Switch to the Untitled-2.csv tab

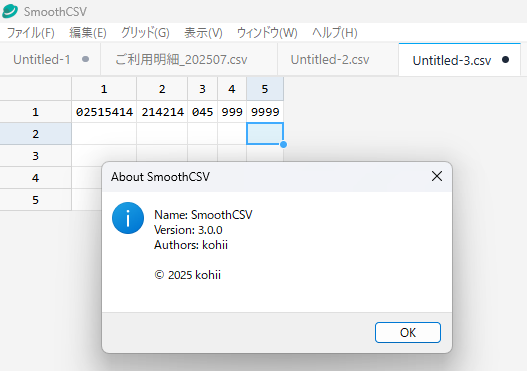click(x=330, y=59)
